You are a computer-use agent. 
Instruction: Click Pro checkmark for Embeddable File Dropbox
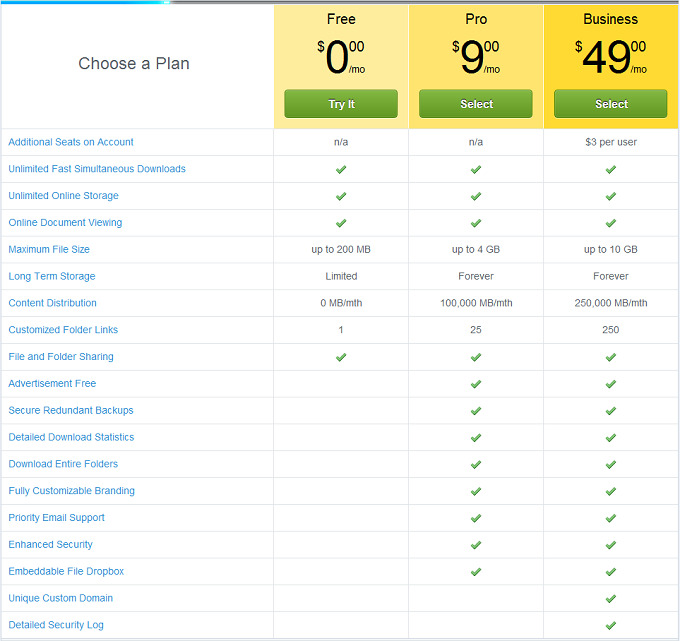(x=476, y=572)
